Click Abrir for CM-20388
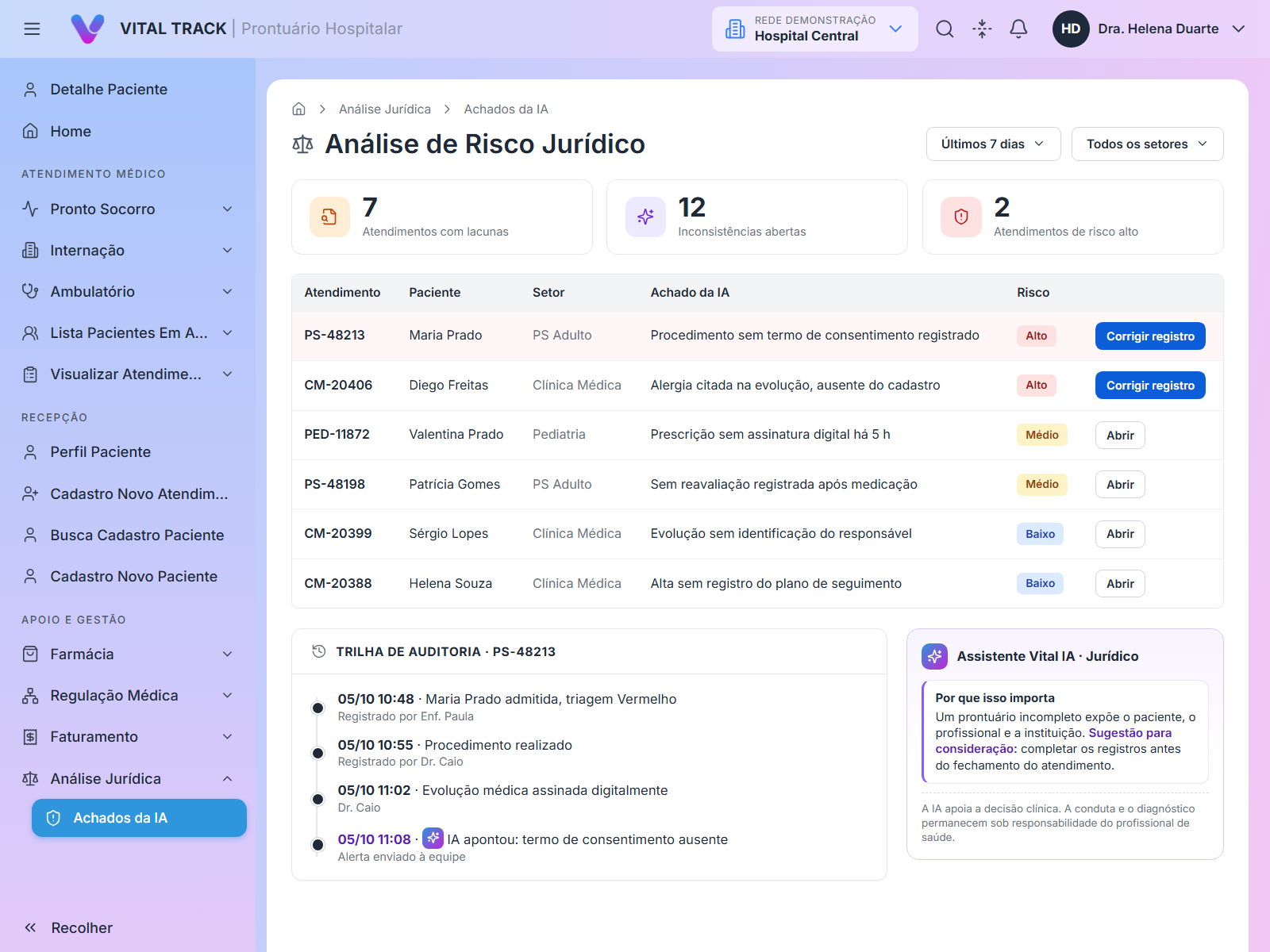This screenshot has width=1270, height=952. (1120, 583)
